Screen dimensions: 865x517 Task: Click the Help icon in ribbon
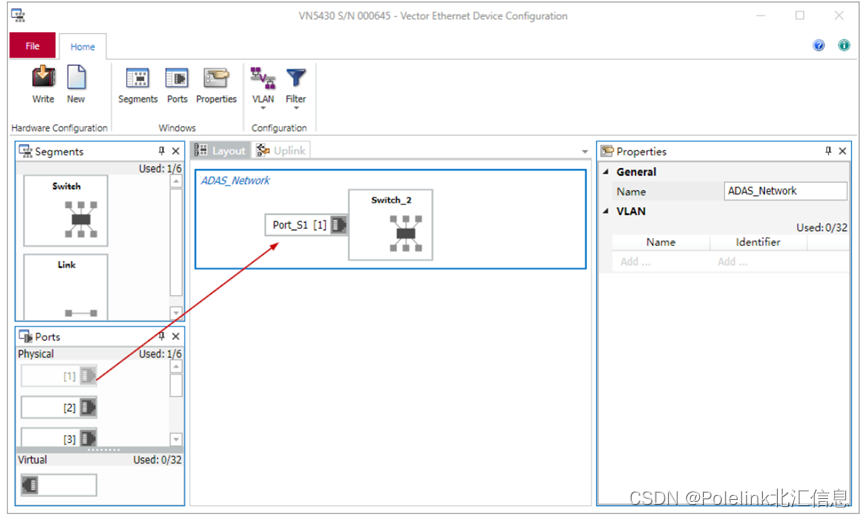pos(819,46)
